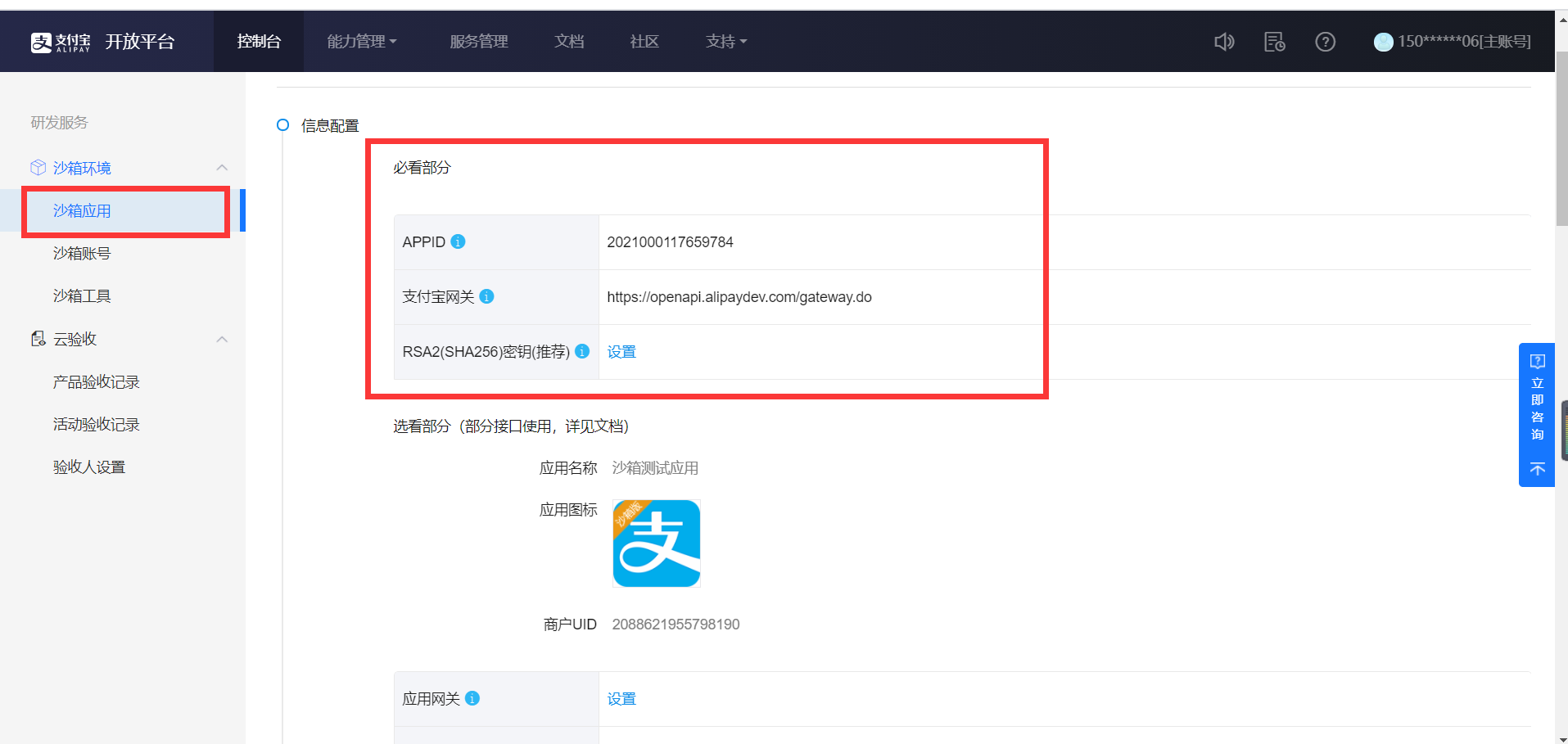Open the 服务管理 menu item
Viewport: 1568px width, 744px height.
tap(479, 42)
